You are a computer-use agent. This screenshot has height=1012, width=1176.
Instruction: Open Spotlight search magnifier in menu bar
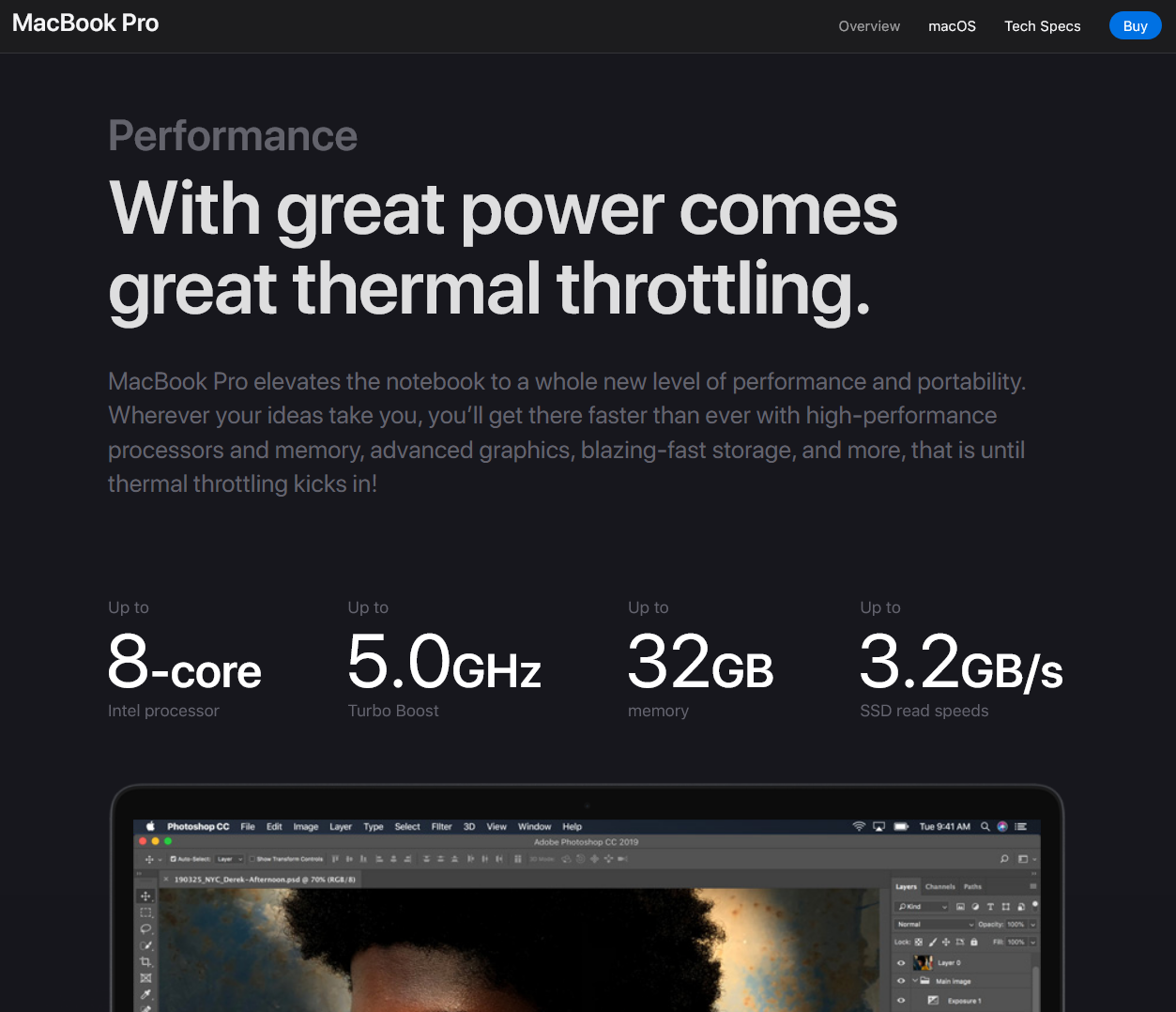coord(985,826)
